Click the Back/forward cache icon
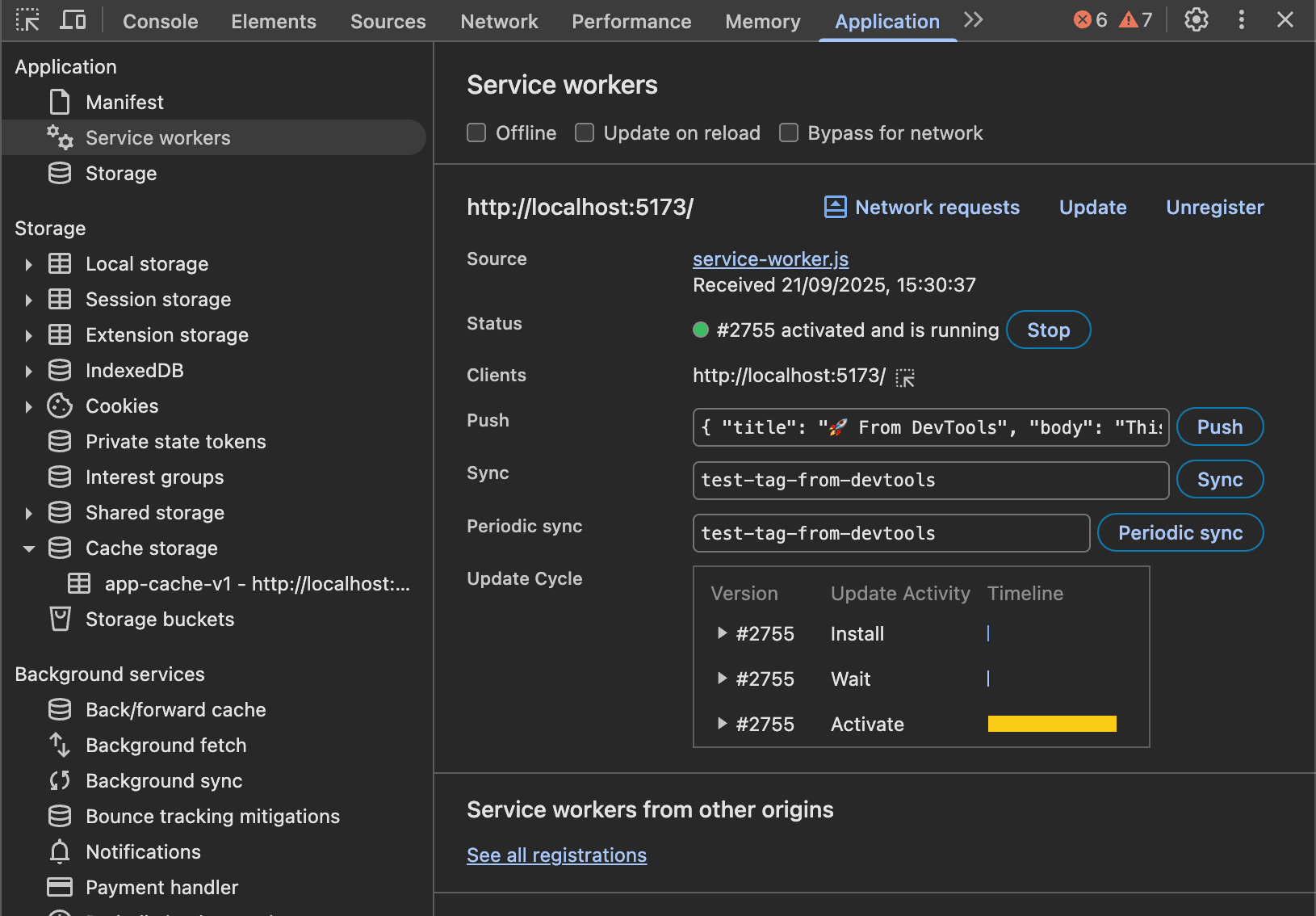1316x916 pixels. [60, 710]
